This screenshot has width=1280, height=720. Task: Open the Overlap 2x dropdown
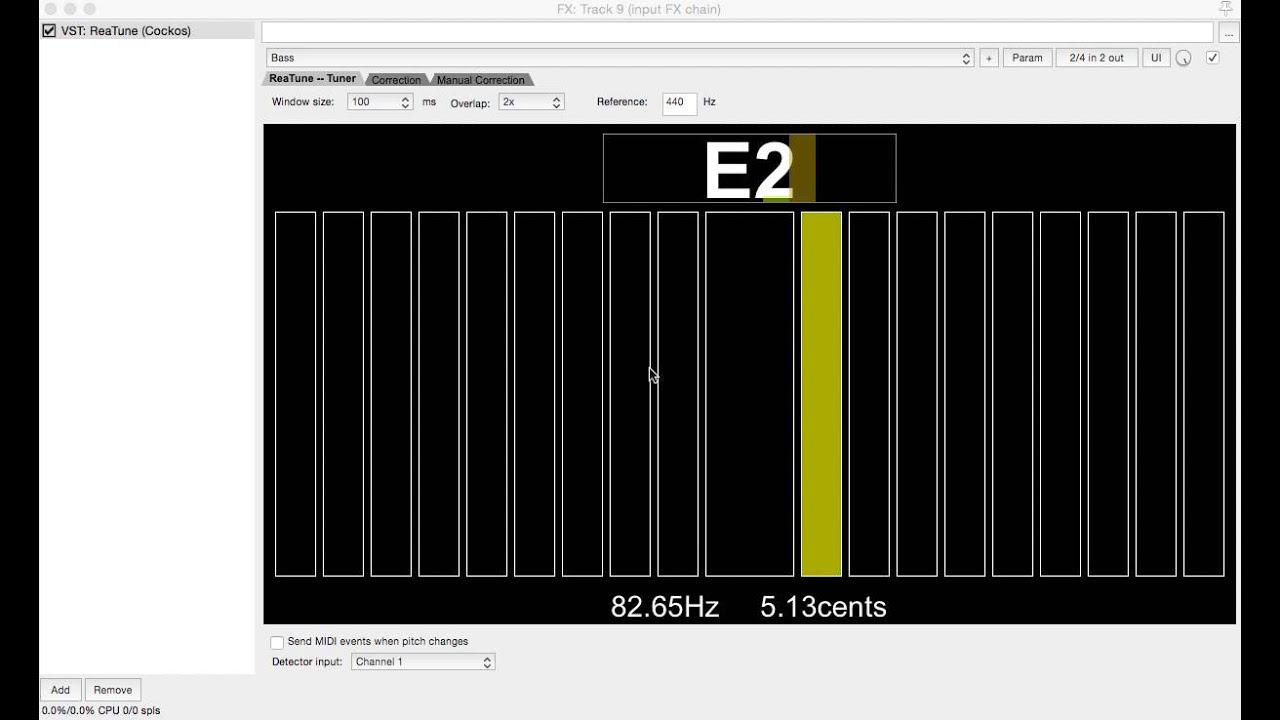click(x=531, y=102)
